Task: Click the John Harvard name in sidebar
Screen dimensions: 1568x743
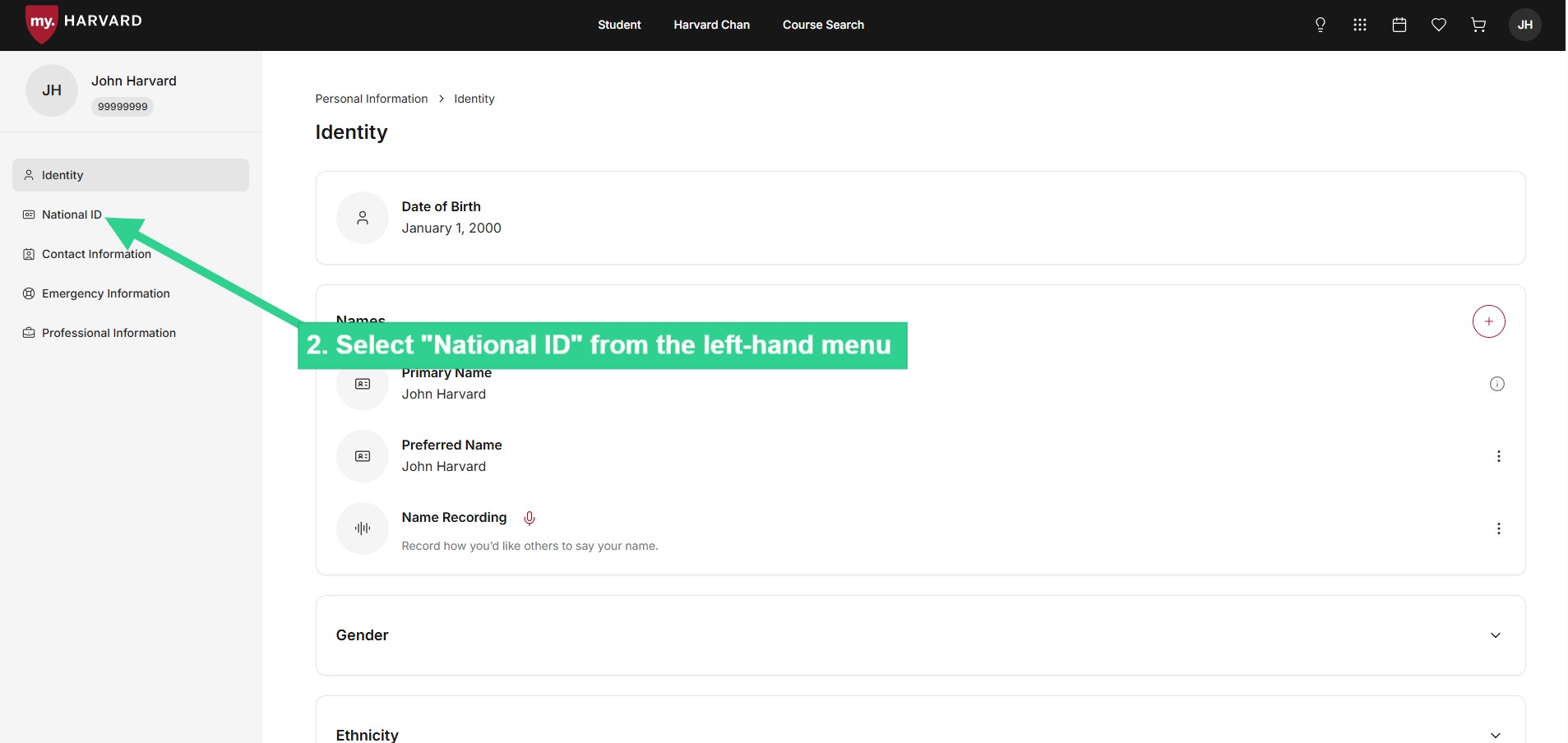Action: coord(134,81)
